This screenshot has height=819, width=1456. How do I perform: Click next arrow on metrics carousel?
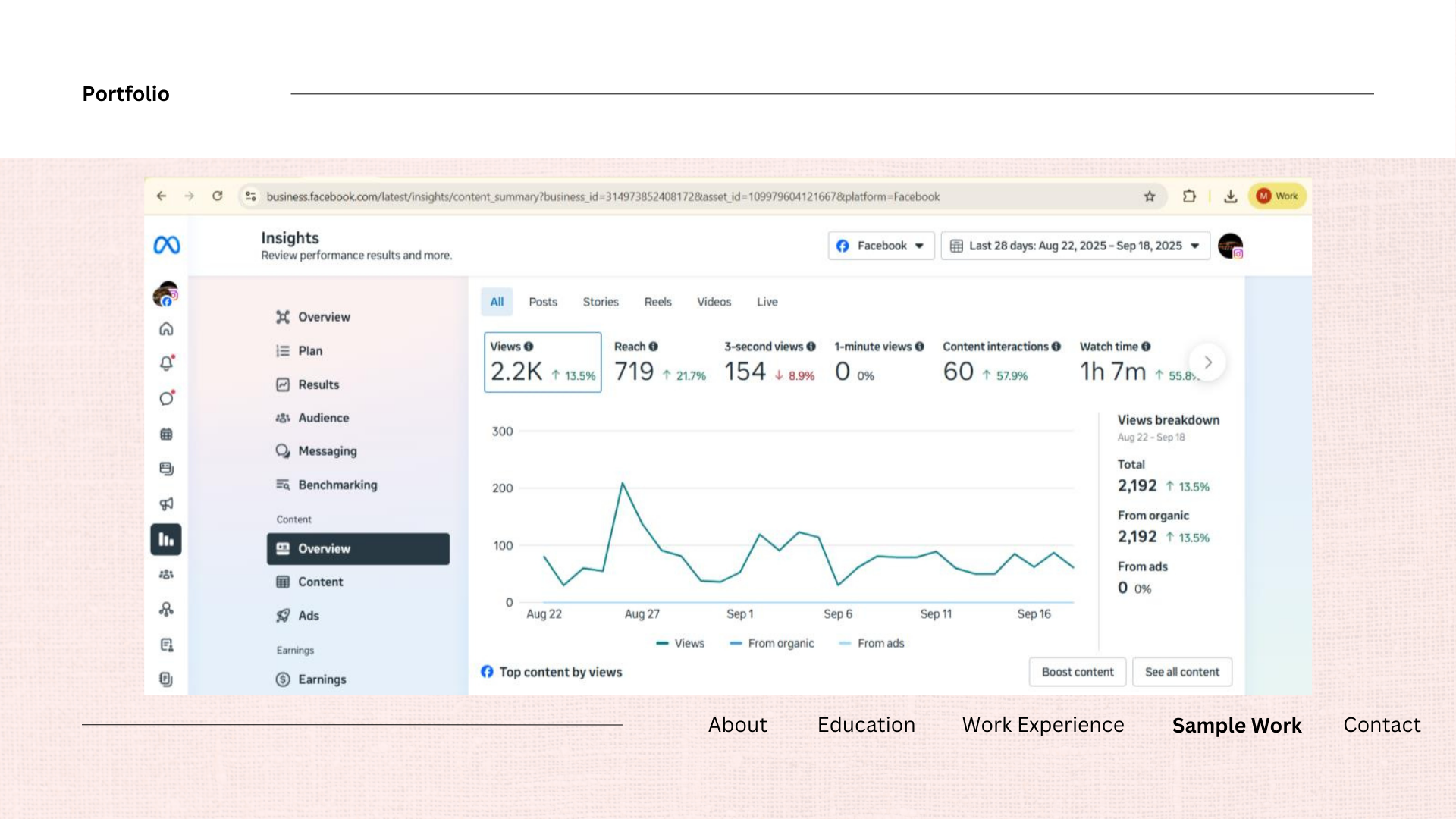[x=1207, y=362]
